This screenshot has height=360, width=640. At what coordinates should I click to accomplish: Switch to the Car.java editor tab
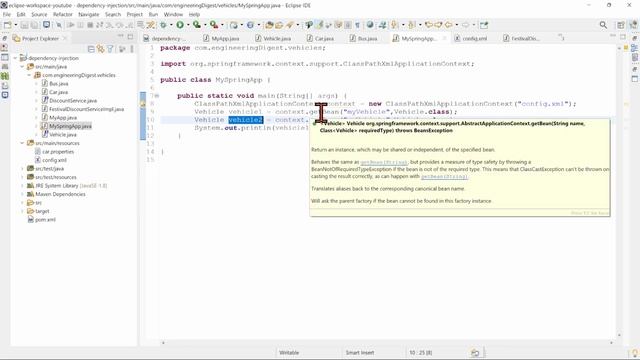[x=320, y=38]
